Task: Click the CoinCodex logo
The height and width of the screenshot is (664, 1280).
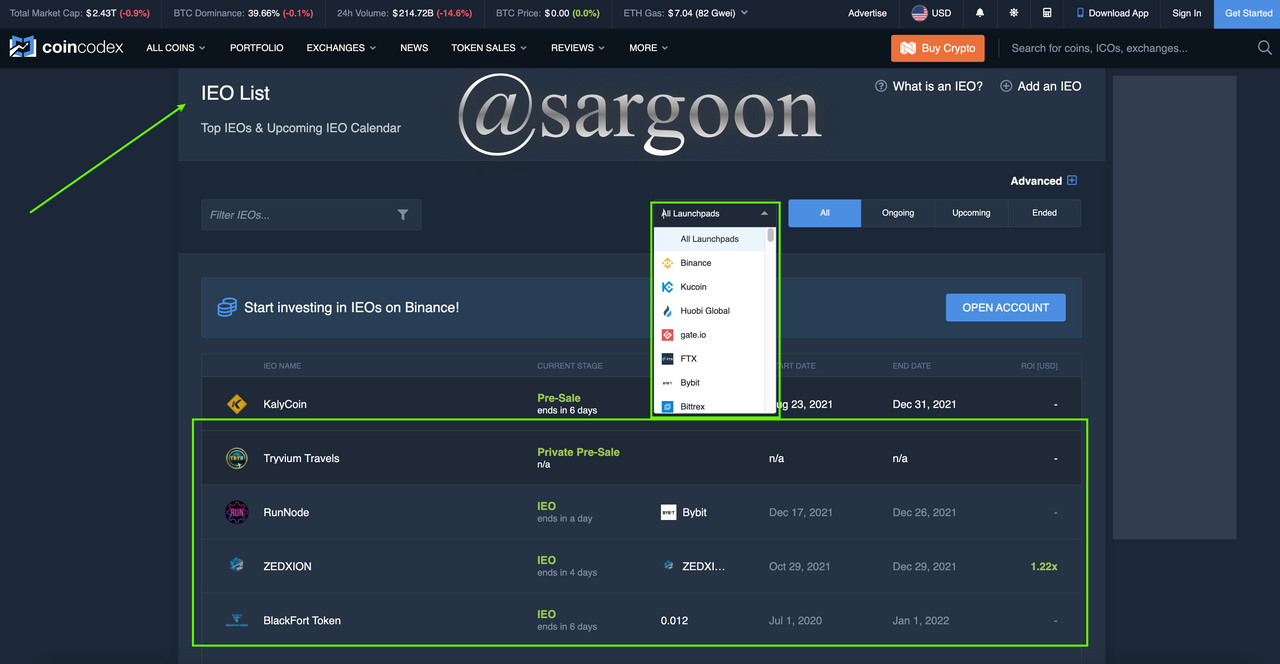Action: (67, 47)
